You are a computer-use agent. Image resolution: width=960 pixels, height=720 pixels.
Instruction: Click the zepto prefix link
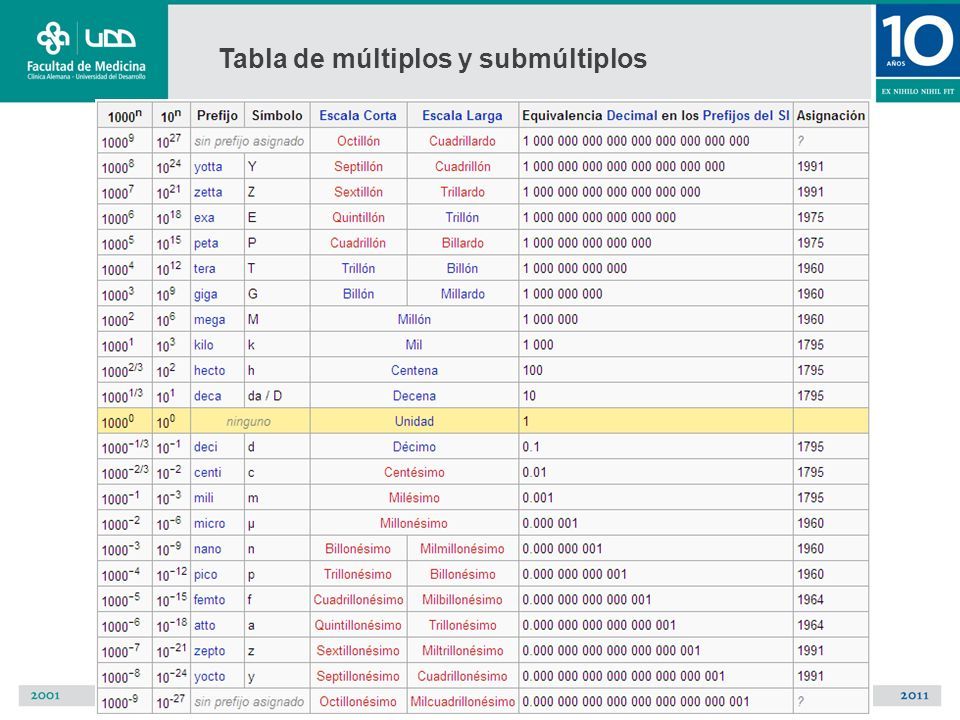(209, 651)
